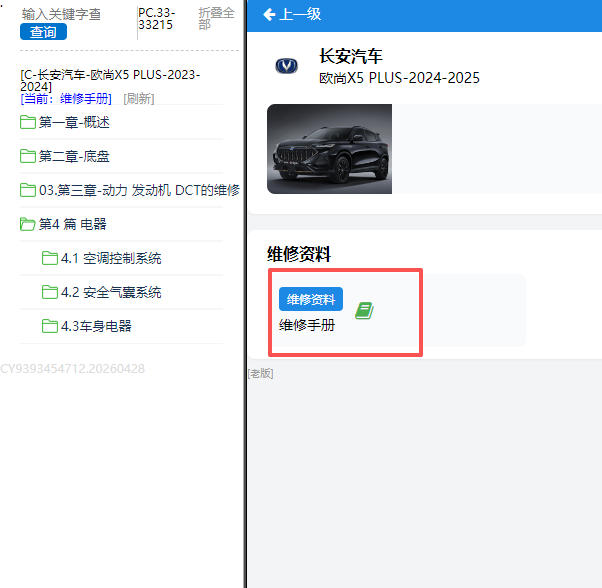The height and width of the screenshot is (588, 602).
Task: Click the PC.33-33215 text
Action: [x=156, y=18]
